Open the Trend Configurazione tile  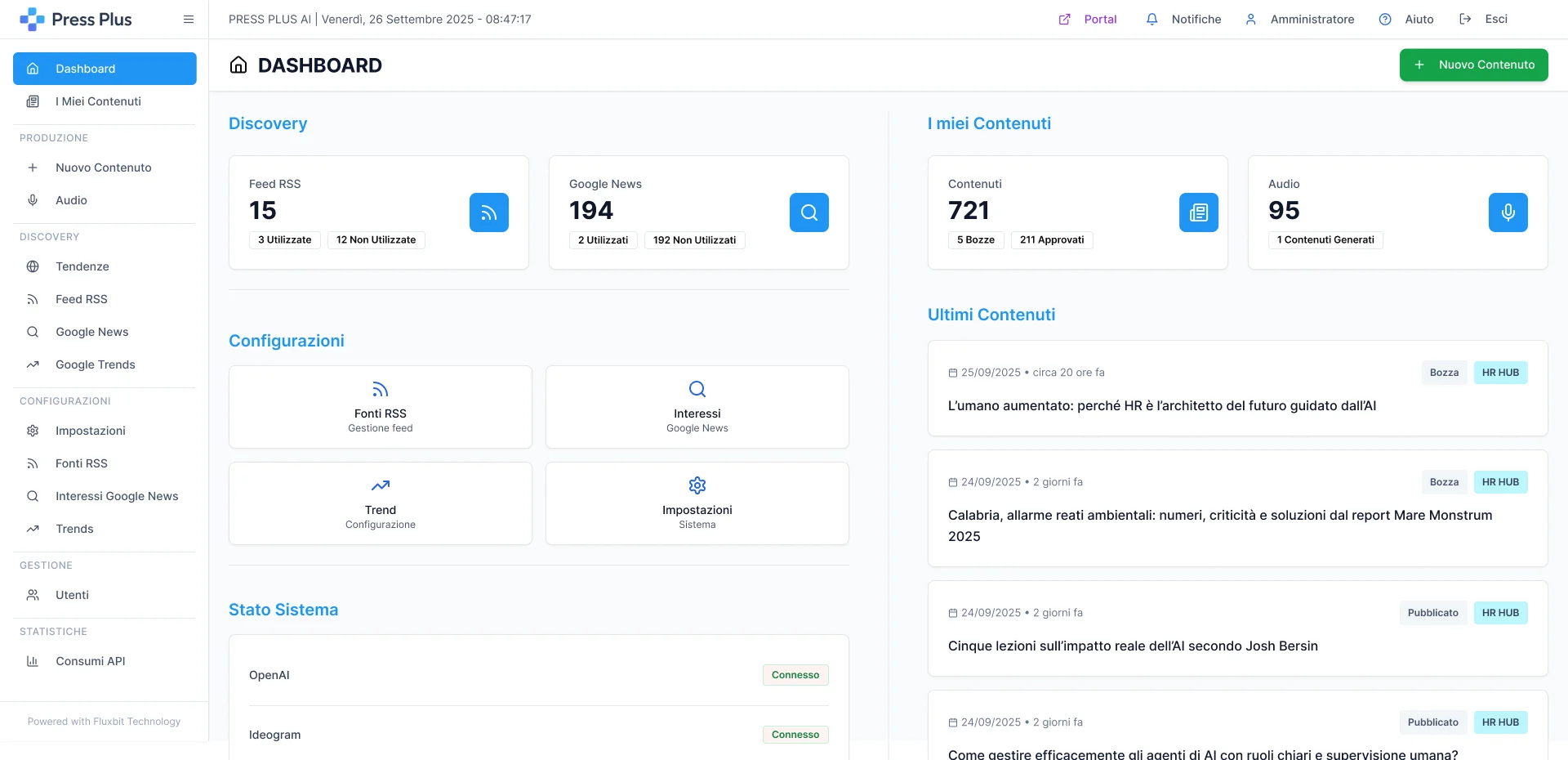(x=380, y=503)
